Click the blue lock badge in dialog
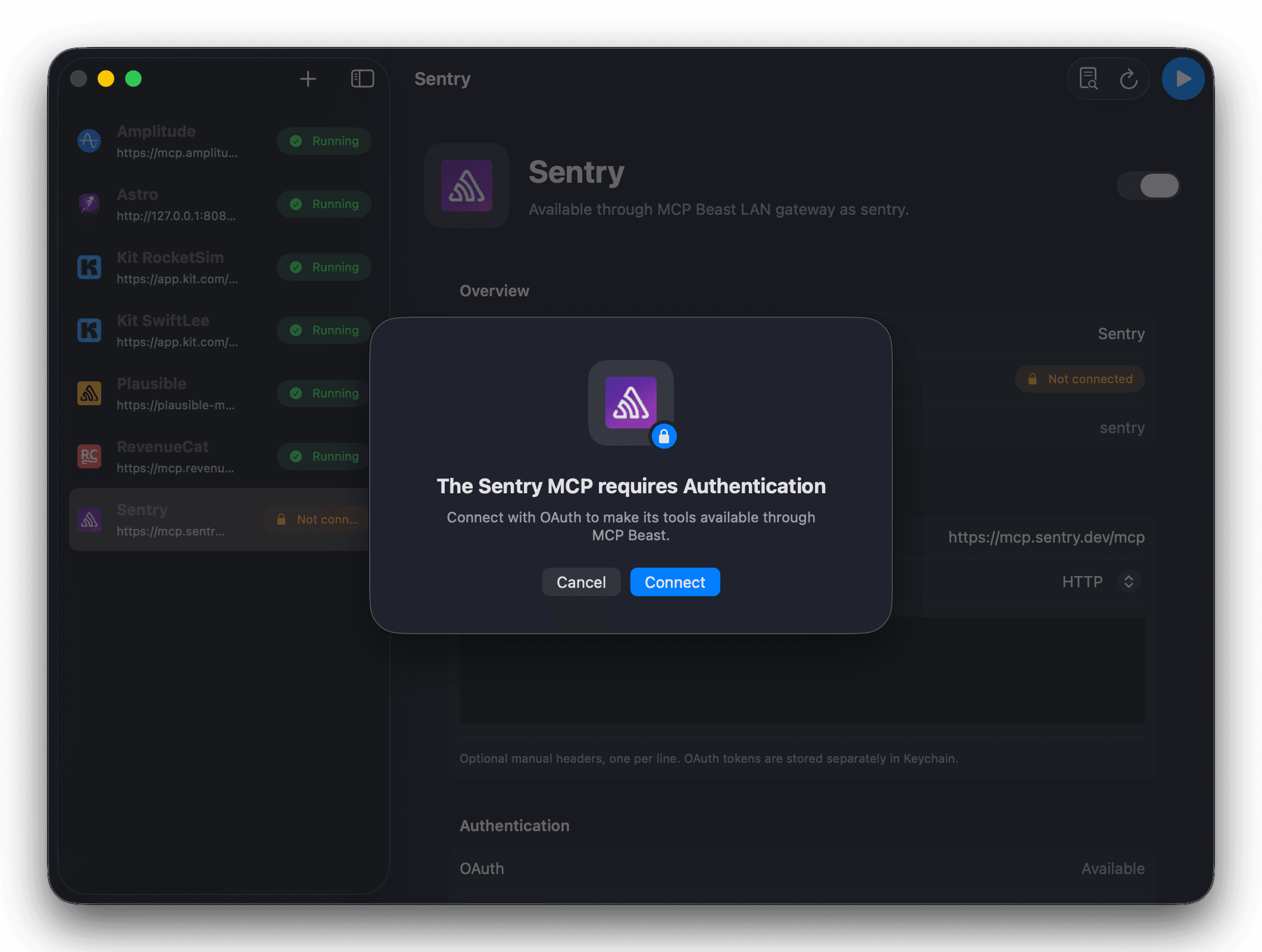The height and width of the screenshot is (952, 1262). pos(664,437)
